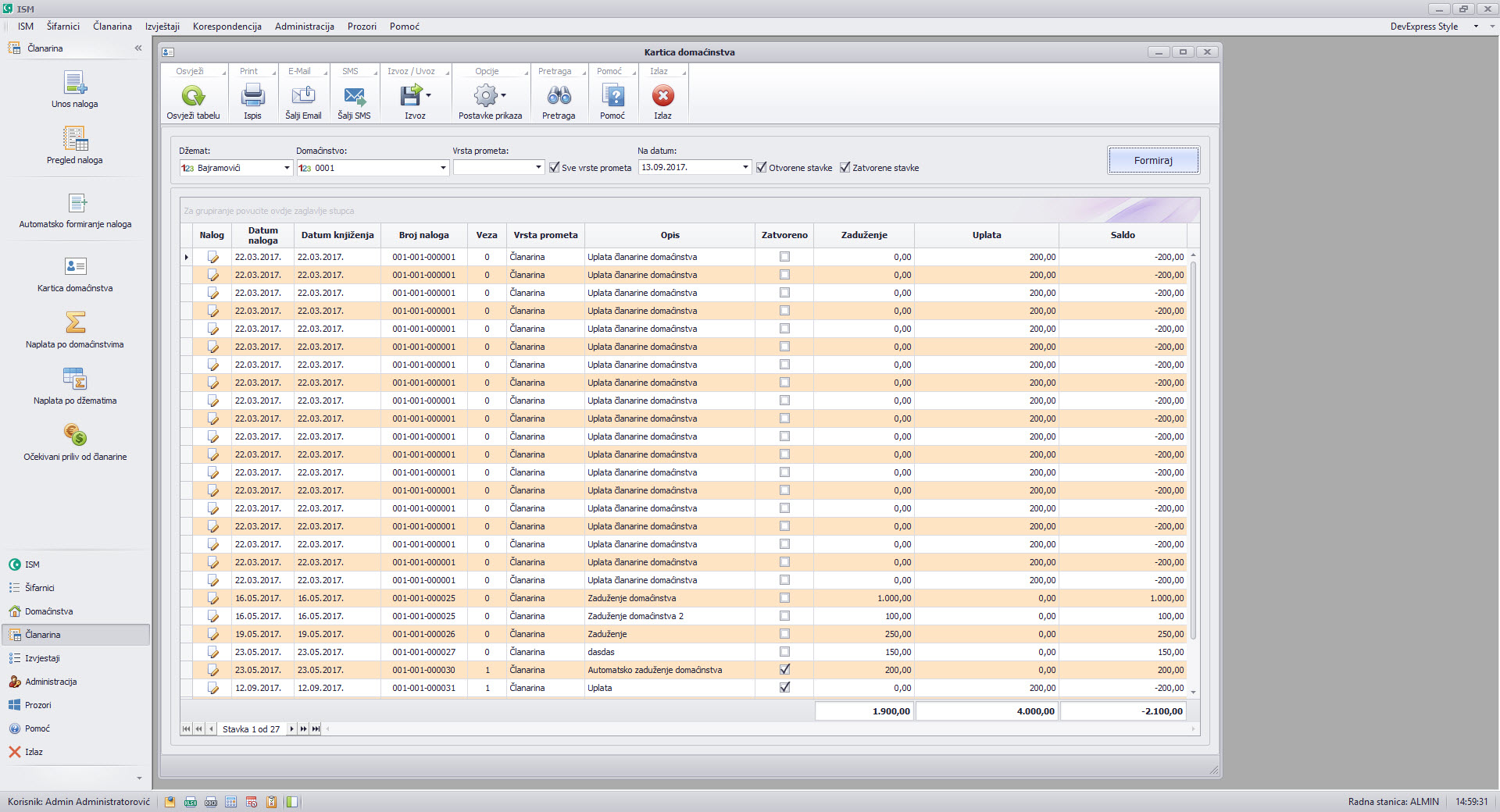Toggle Otvorene stavke checkbox
Image resolution: width=1500 pixels, height=812 pixels.
click(762, 167)
